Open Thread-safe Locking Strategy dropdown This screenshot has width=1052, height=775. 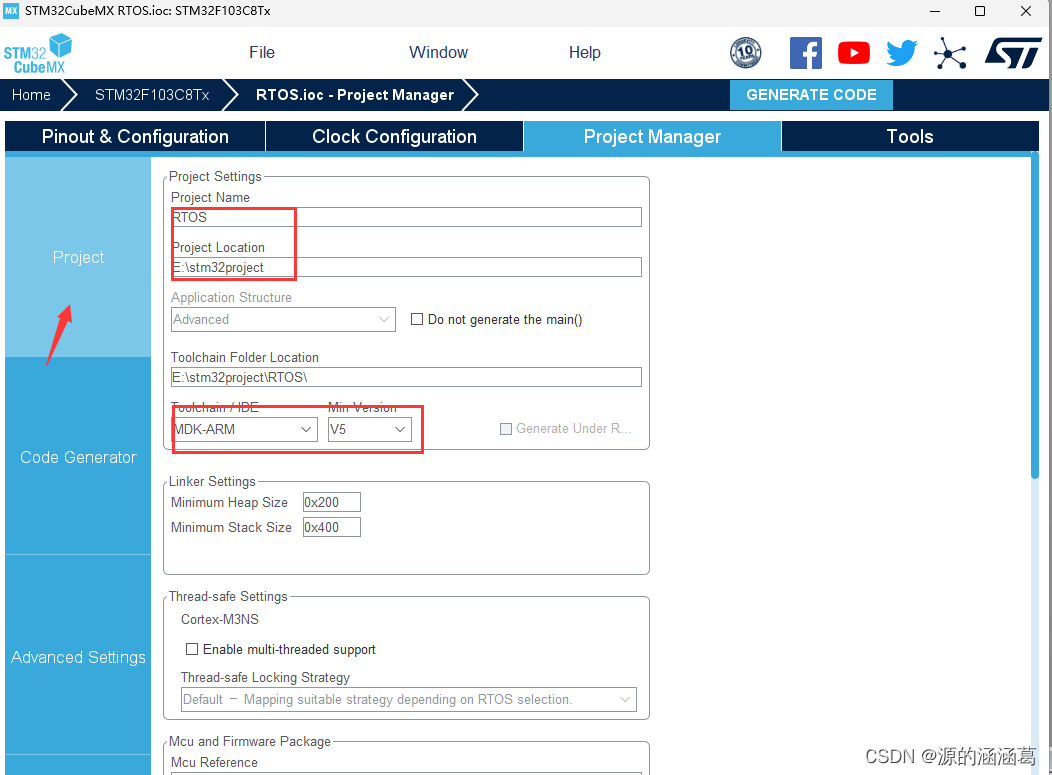[x=409, y=699]
